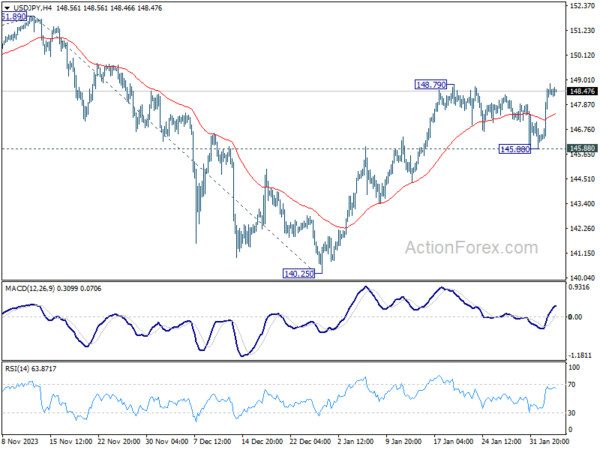Screen dimensions: 600x450
Task: Select the 24 Jan 12:00 time label
Action: tap(502, 441)
